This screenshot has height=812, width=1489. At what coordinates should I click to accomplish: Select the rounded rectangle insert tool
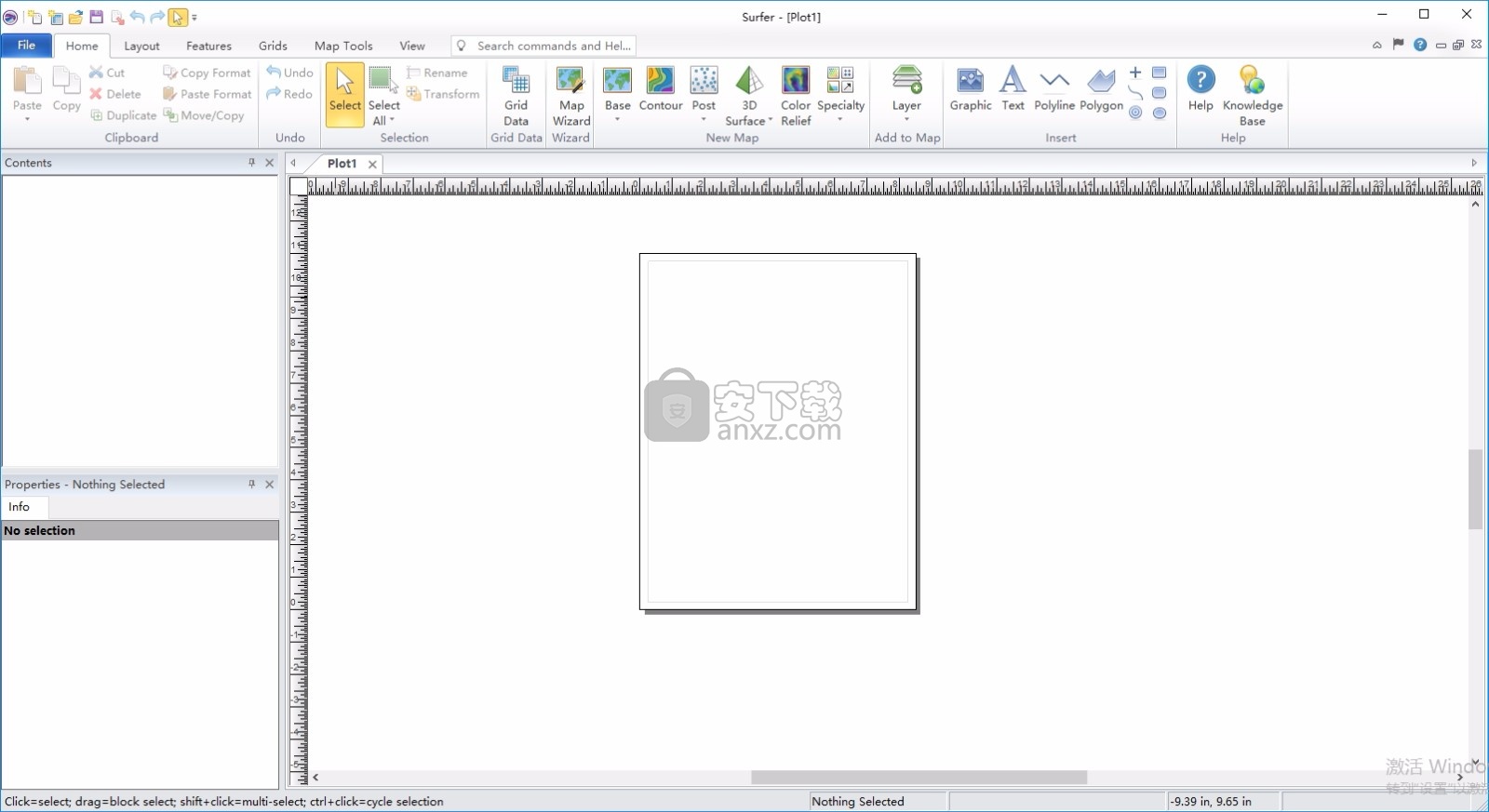click(x=1160, y=93)
